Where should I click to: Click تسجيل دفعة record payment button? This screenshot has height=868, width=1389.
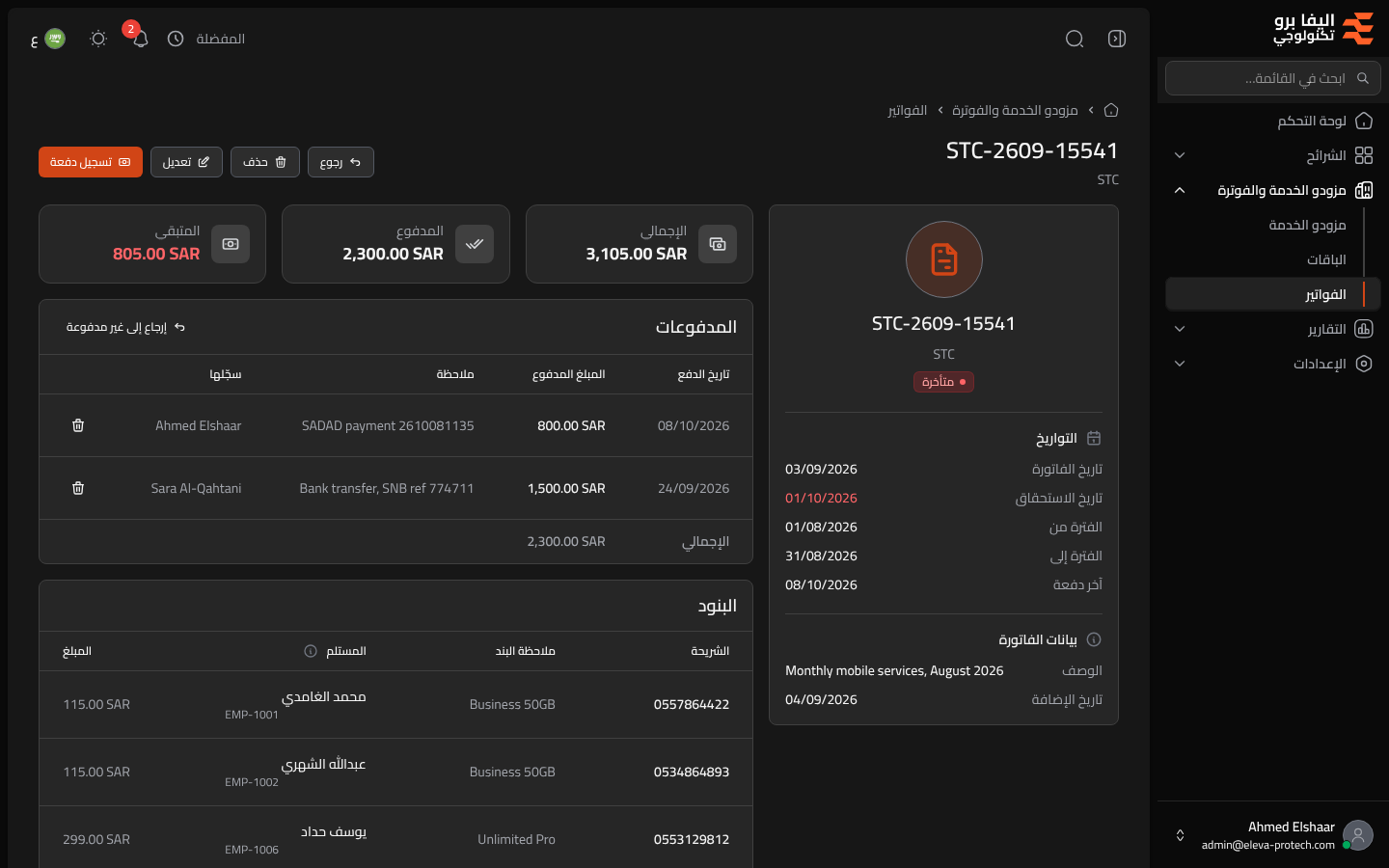pos(91,162)
